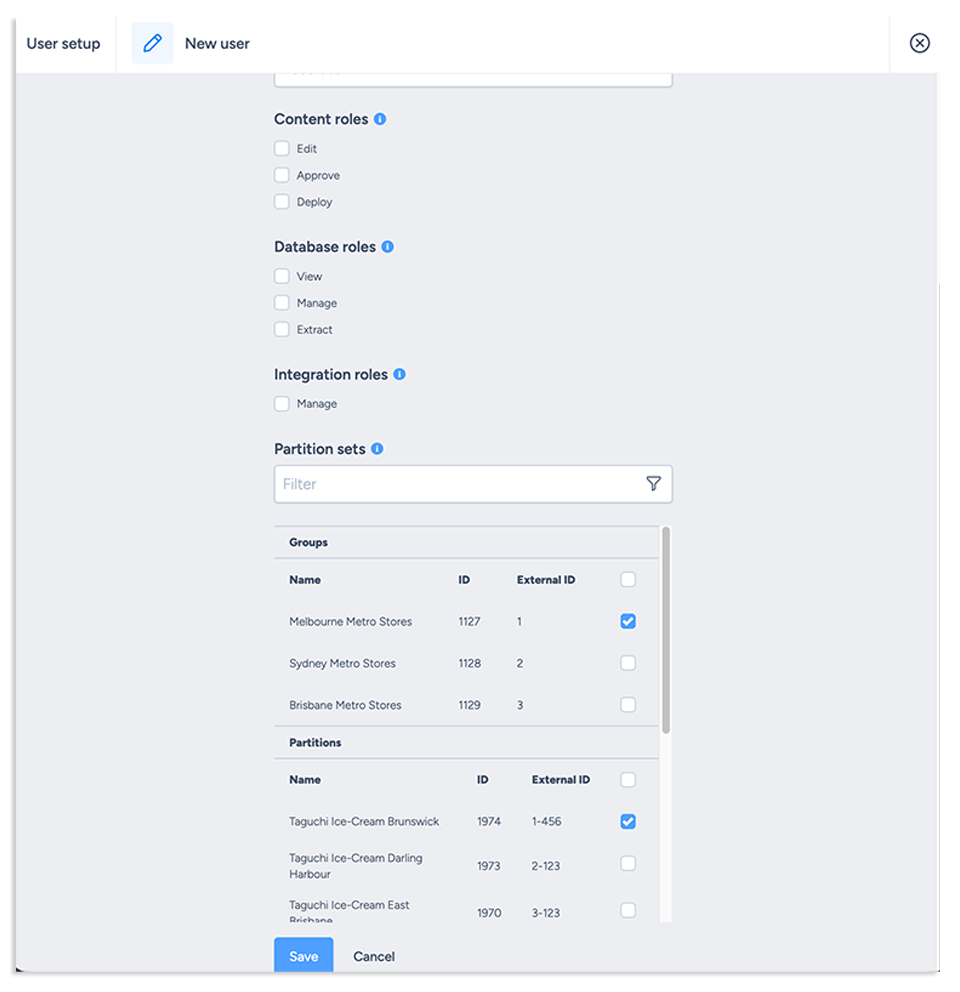Screen dimensions: 960x992
Task: Check the View database role
Action: click(282, 276)
